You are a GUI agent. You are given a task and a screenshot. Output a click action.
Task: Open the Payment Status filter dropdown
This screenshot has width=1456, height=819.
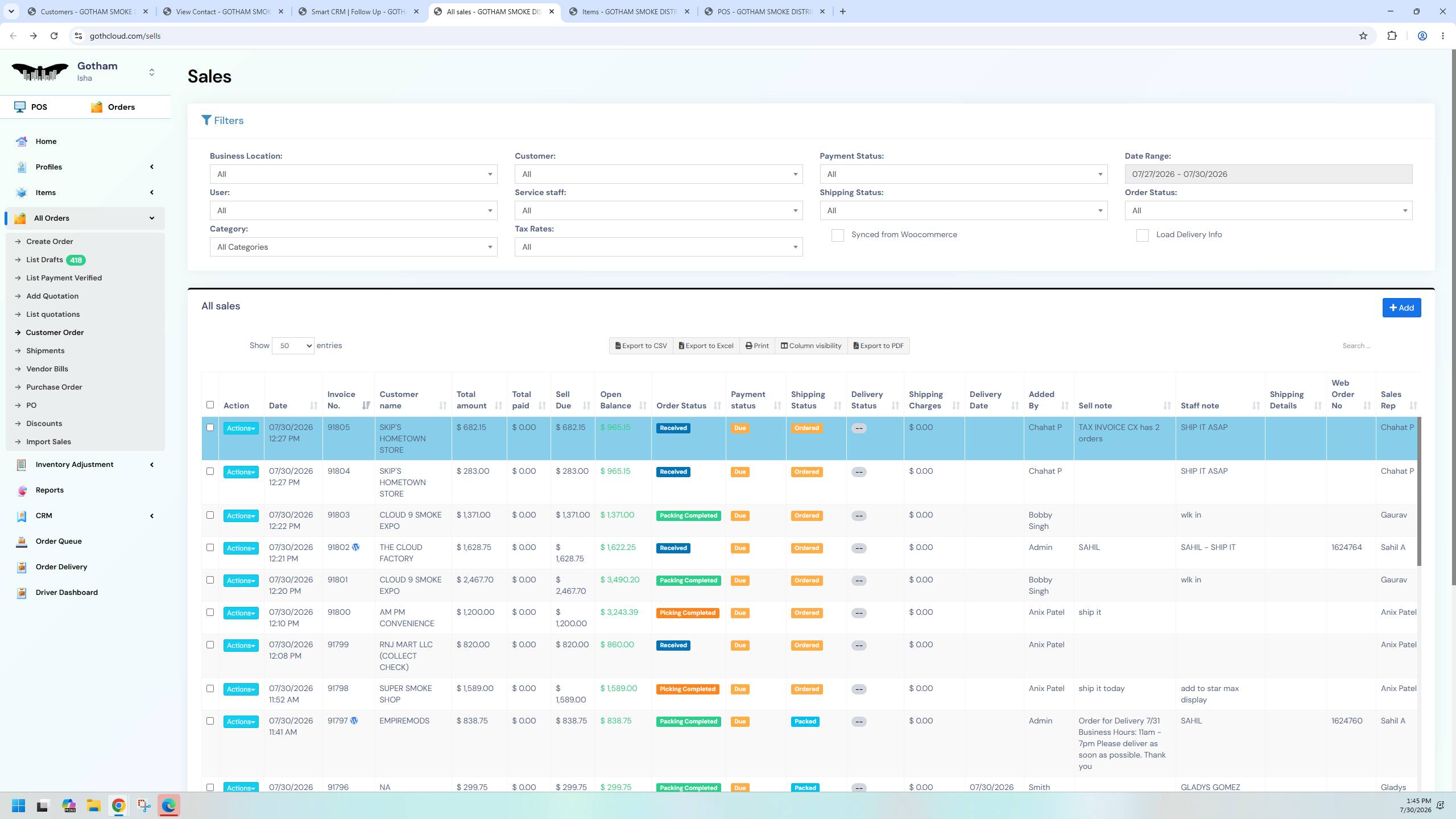[x=963, y=174]
